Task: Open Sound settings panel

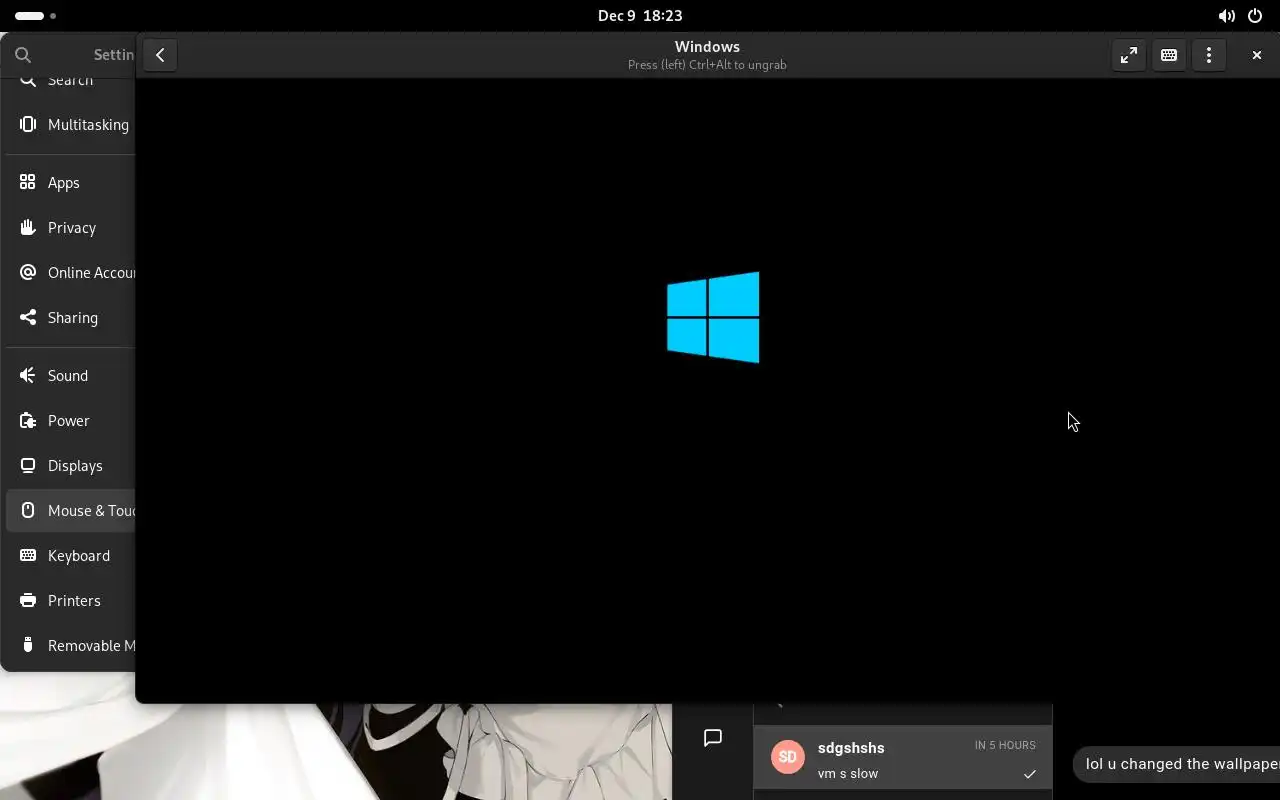Action: (x=70, y=376)
